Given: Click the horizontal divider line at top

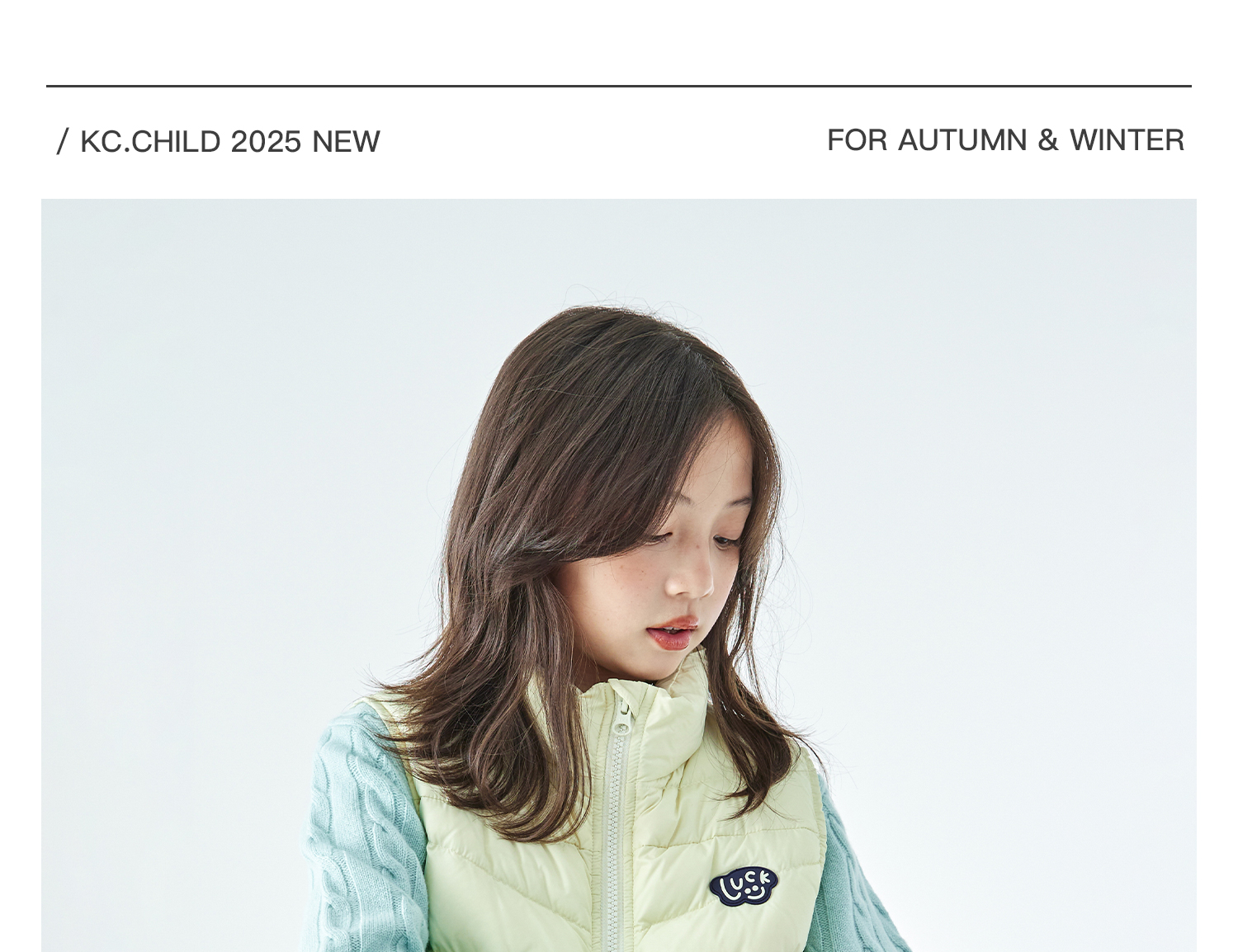Looking at the screenshot, I should [618, 86].
